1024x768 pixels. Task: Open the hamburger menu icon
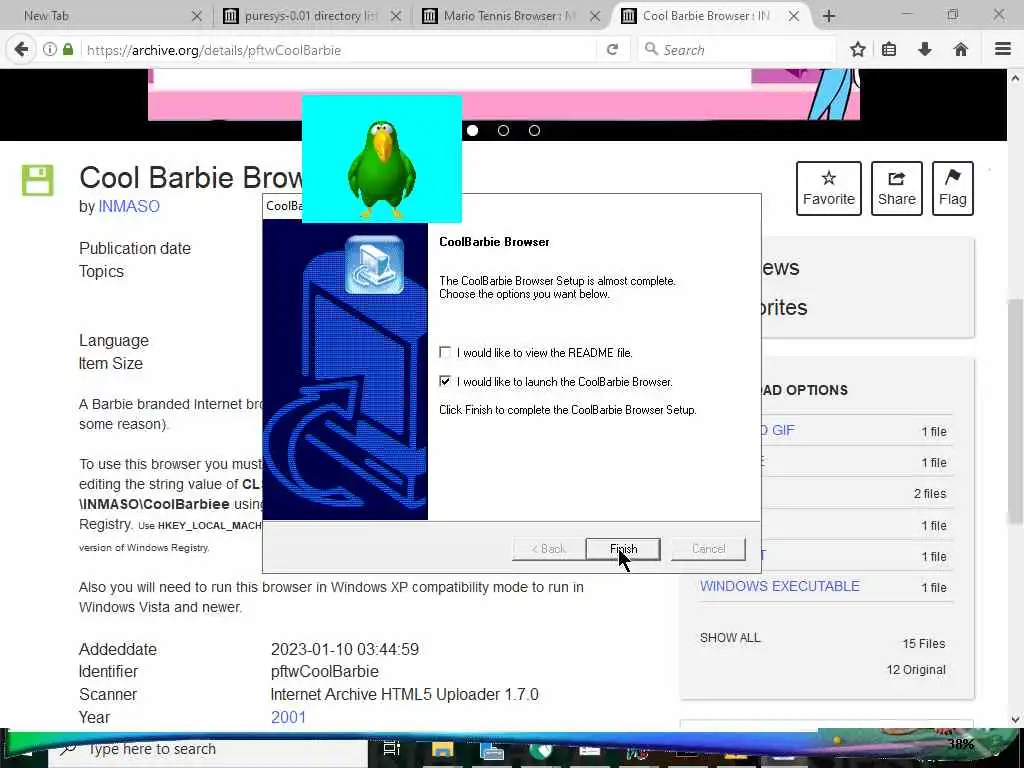coord(1003,49)
